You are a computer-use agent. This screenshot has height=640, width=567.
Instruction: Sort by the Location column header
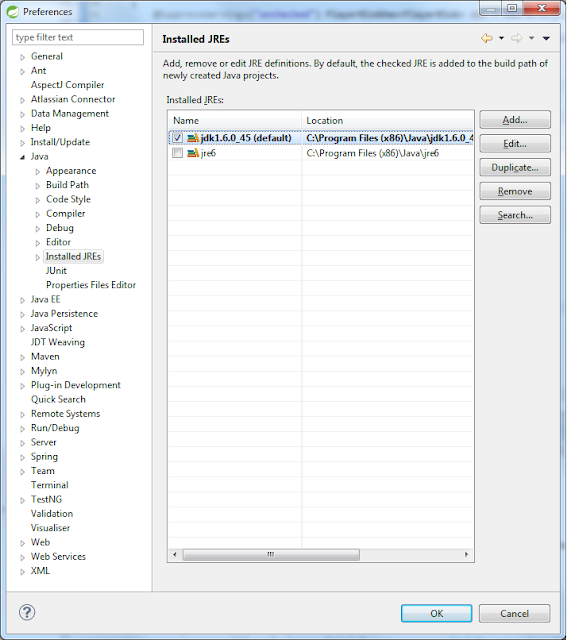pyautogui.click(x=387, y=120)
